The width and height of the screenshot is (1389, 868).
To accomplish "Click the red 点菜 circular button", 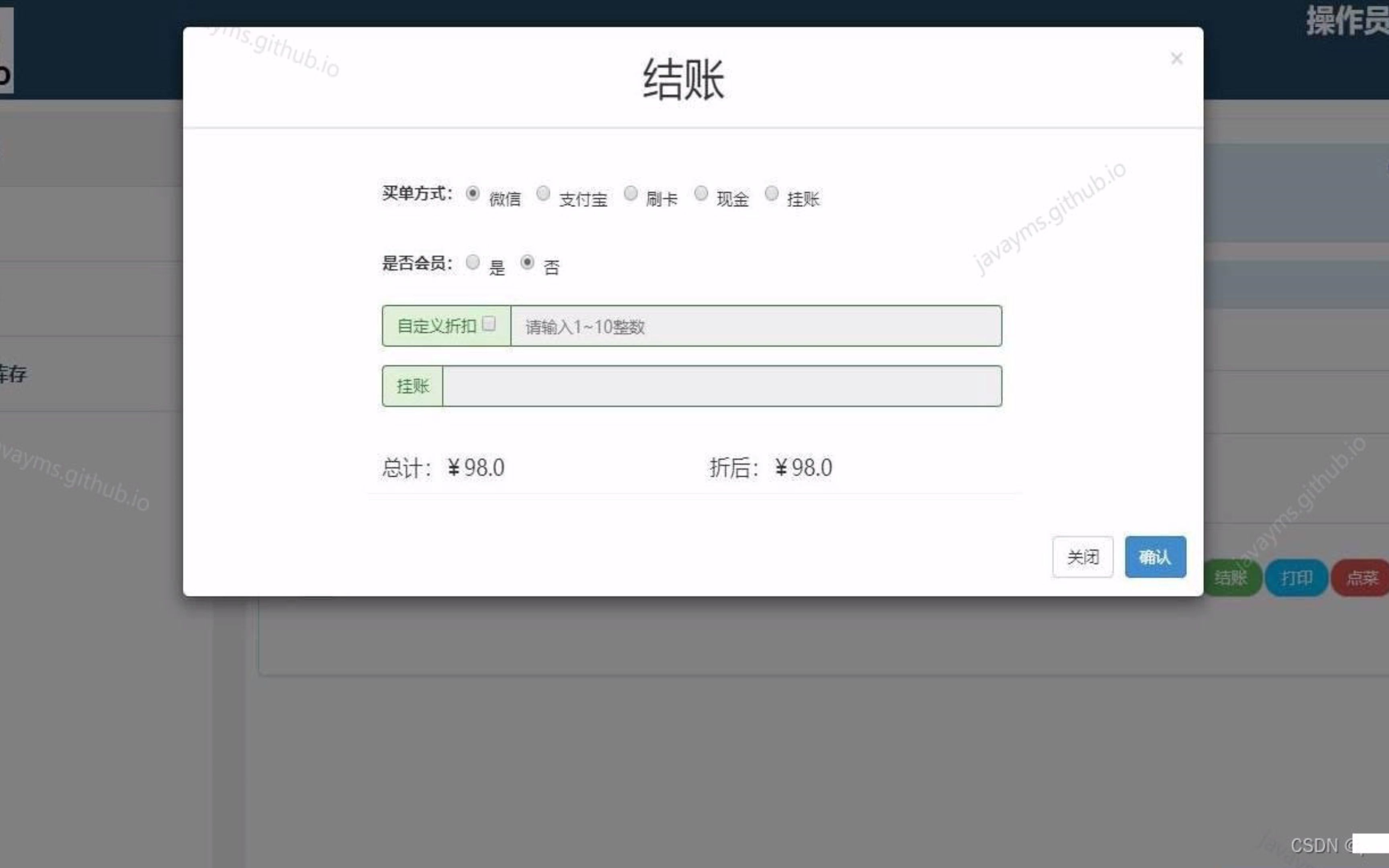I will (1360, 578).
